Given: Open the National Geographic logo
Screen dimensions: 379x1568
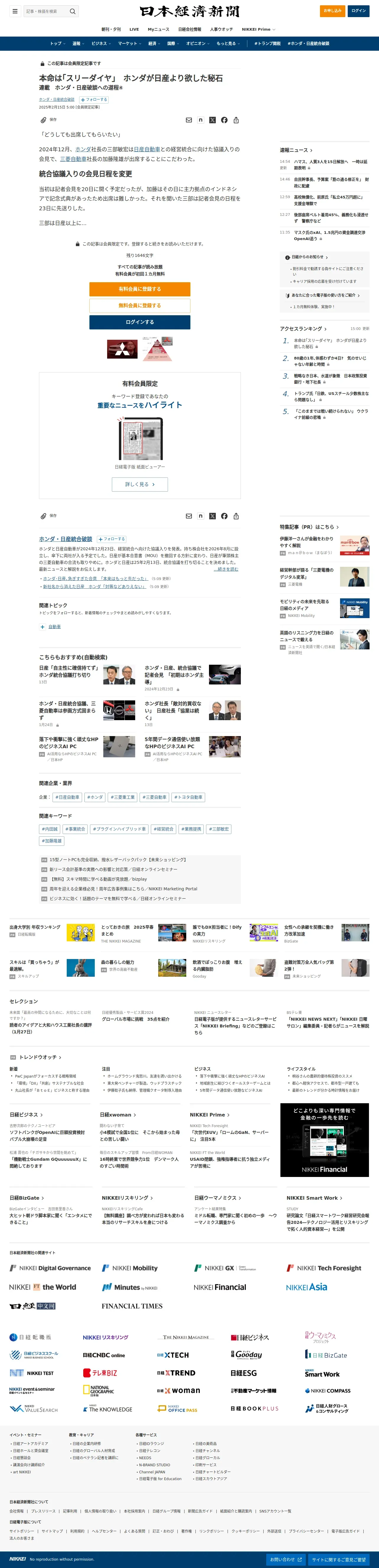Looking at the screenshot, I should click(x=99, y=1390).
